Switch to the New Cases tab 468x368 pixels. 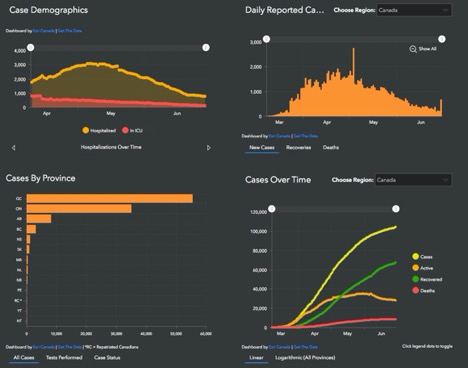point(262,147)
